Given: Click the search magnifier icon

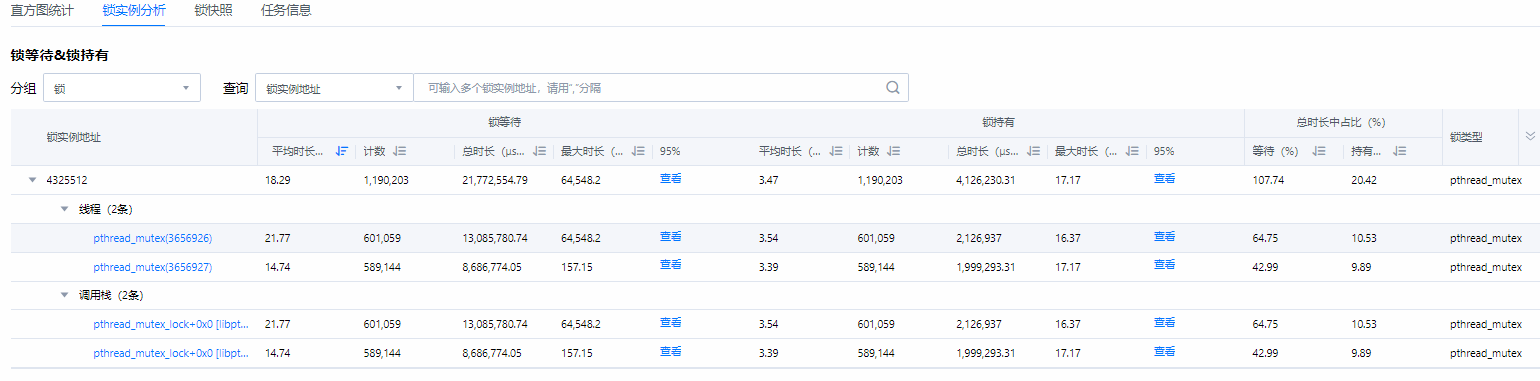Looking at the screenshot, I should [893, 87].
